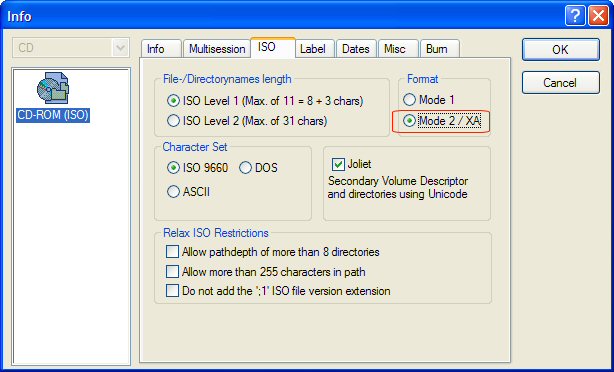Open the Label tab
614x372 pixels.
pos(315,49)
